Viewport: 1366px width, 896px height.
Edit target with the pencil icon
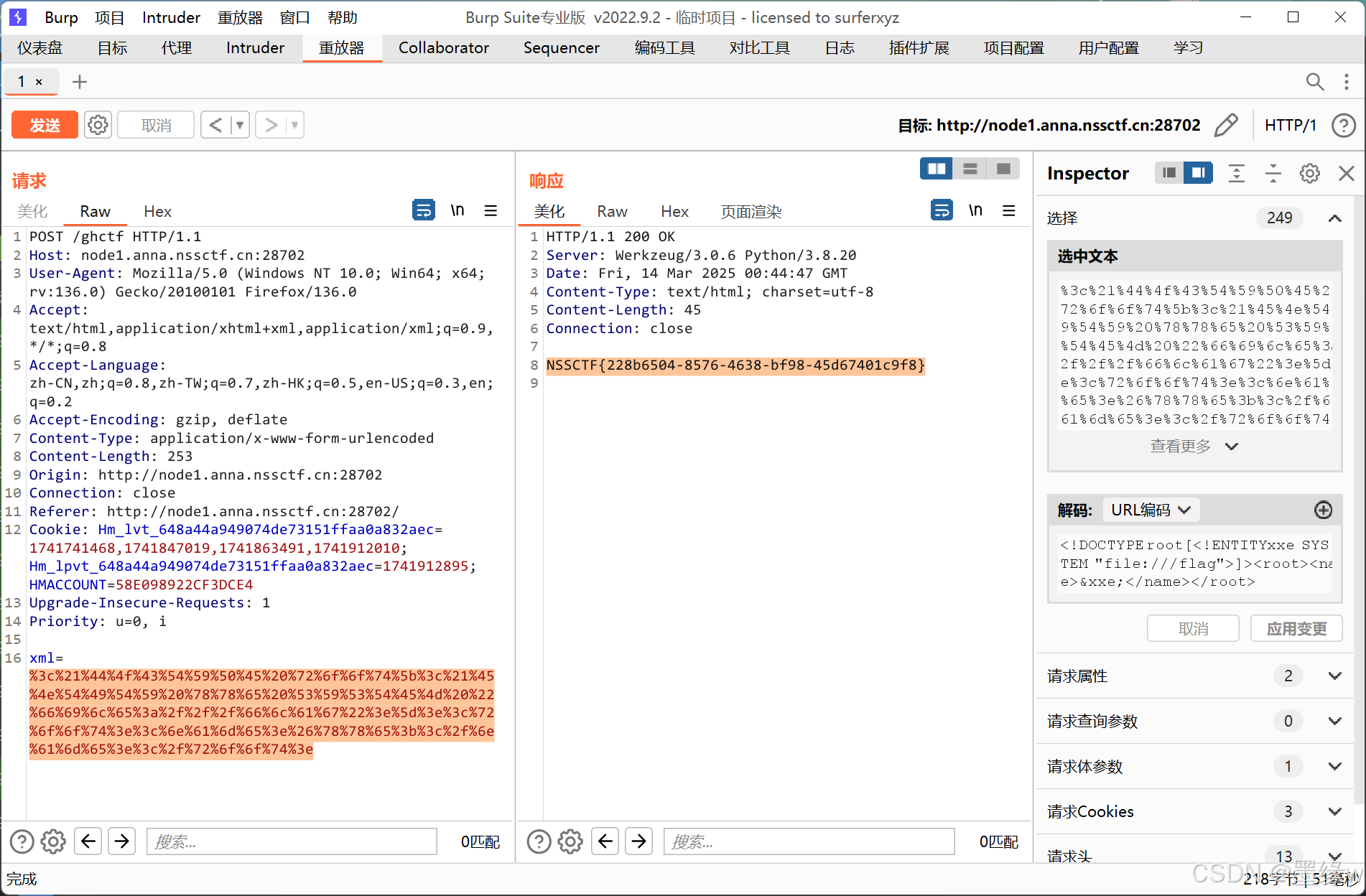click(x=1226, y=125)
